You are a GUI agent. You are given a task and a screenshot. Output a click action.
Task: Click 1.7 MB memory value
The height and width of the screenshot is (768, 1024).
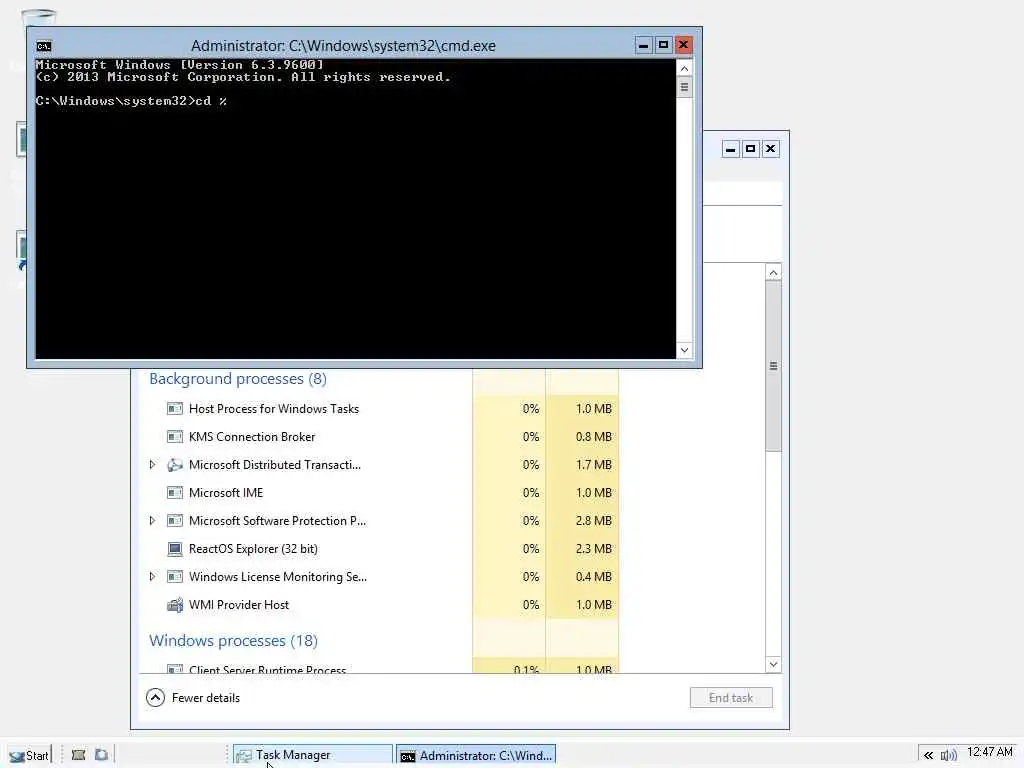(x=594, y=465)
